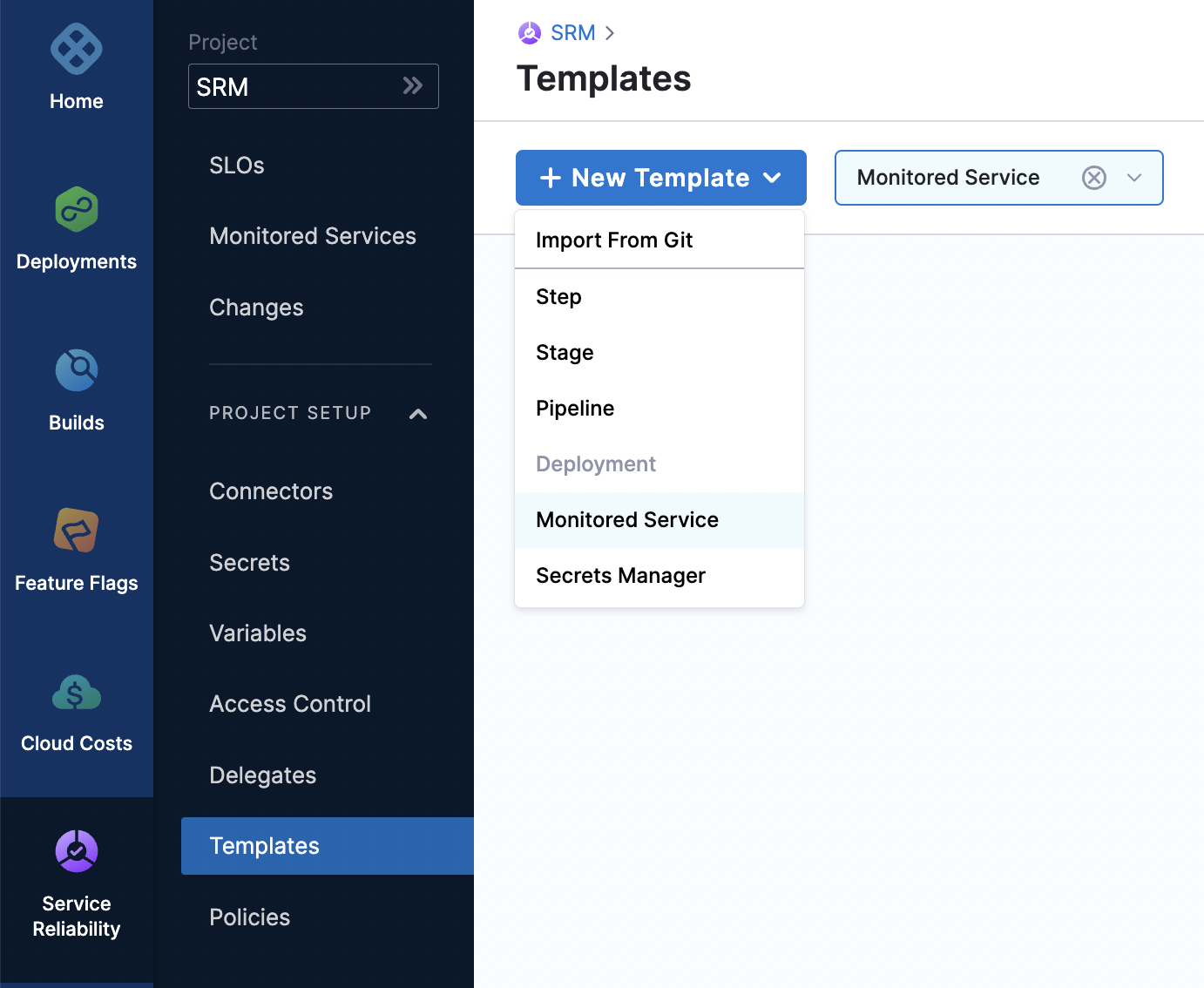Image resolution: width=1204 pixels, height=988 pixels.
Task: Open the SRM project selector
Action: coord(313,86)
